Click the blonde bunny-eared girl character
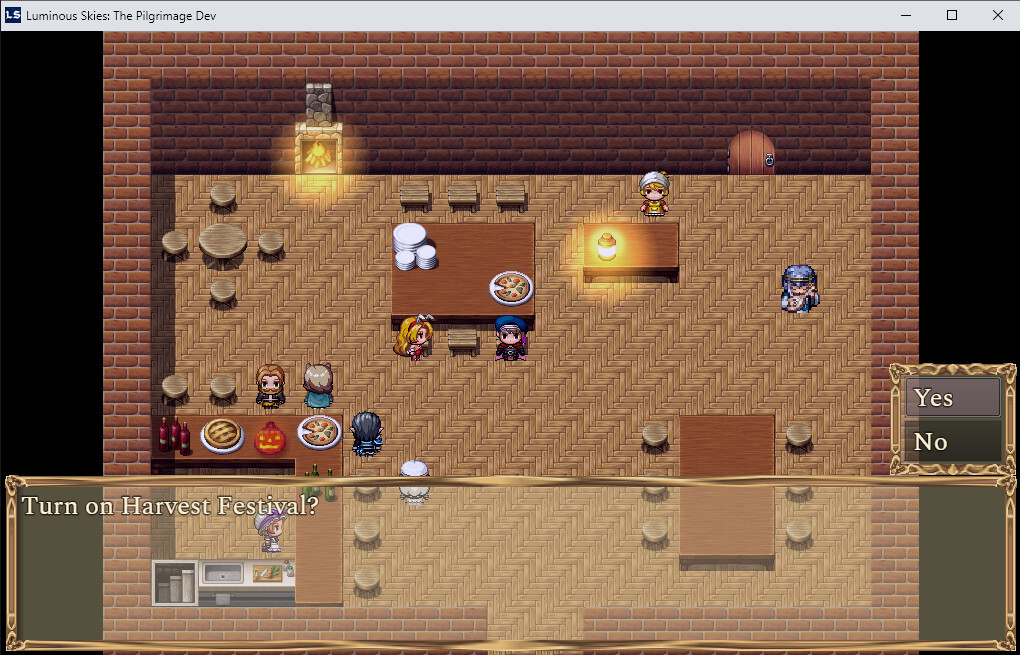1020x655 pixels. click(x=414, y=337)
